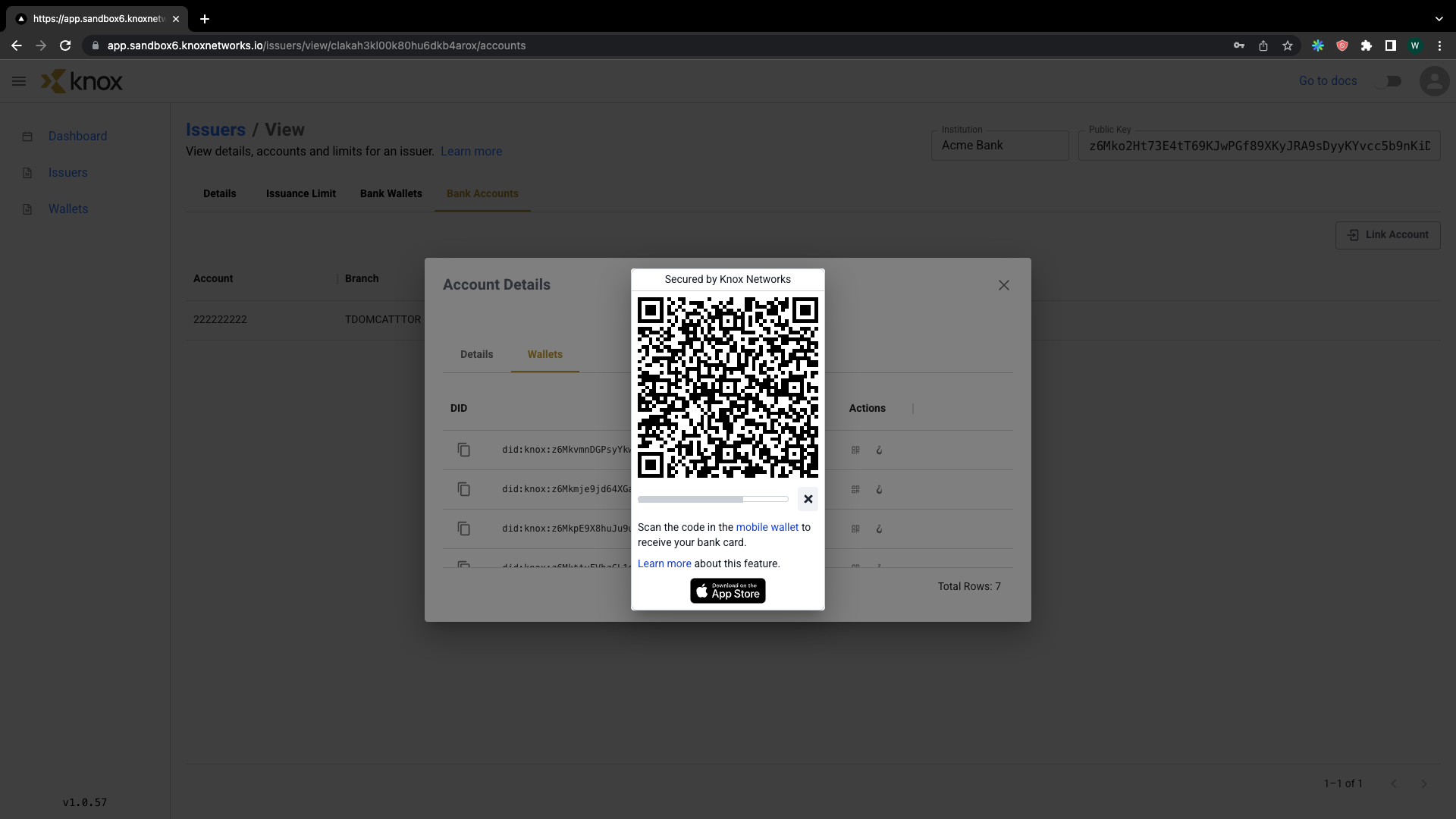
Task: Open the password key icon in address bar
Action: coord(1239,45)
